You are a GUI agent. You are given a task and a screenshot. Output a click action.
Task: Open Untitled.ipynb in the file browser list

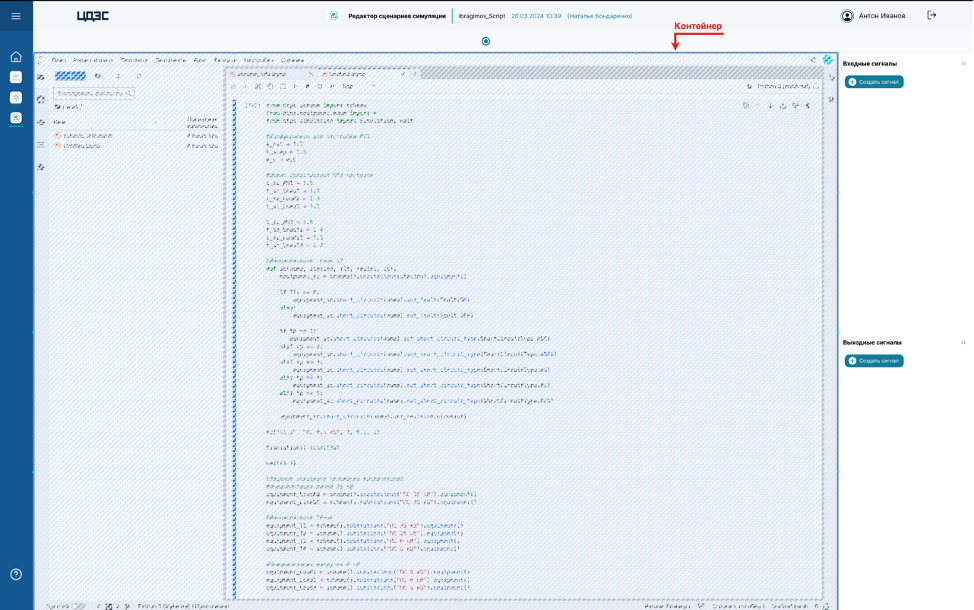click(83, 146)
